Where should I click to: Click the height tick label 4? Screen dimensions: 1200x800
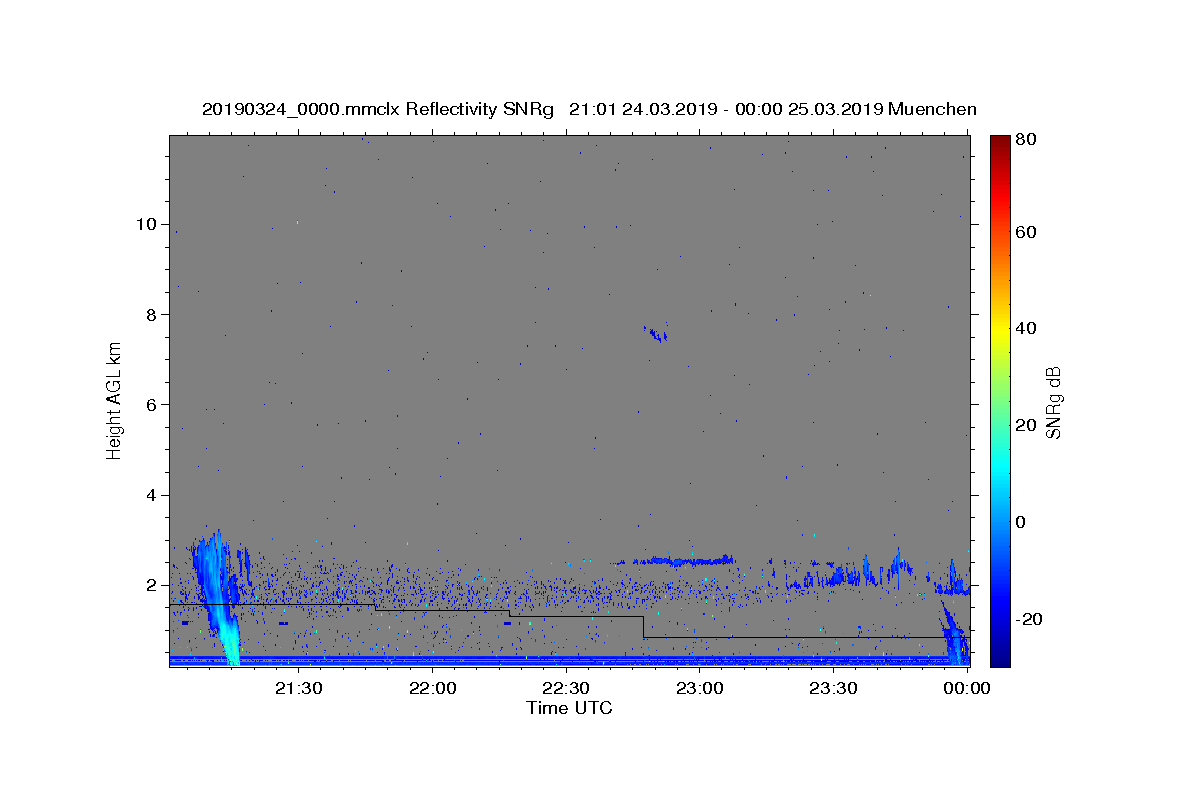pos(154,495)
